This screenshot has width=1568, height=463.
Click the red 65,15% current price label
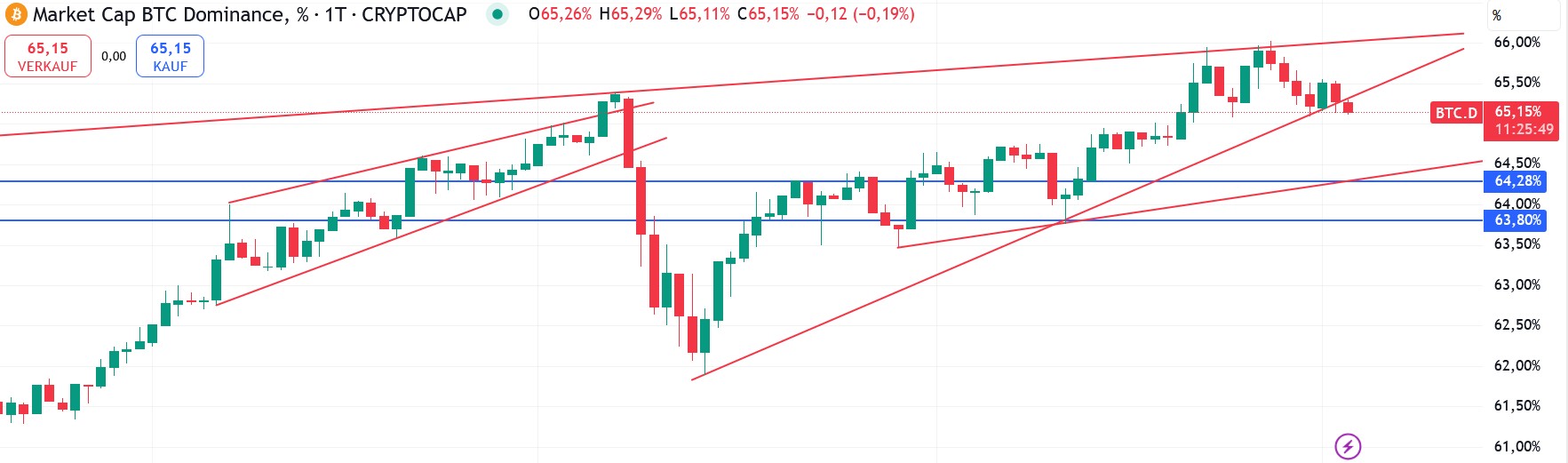1518,112
